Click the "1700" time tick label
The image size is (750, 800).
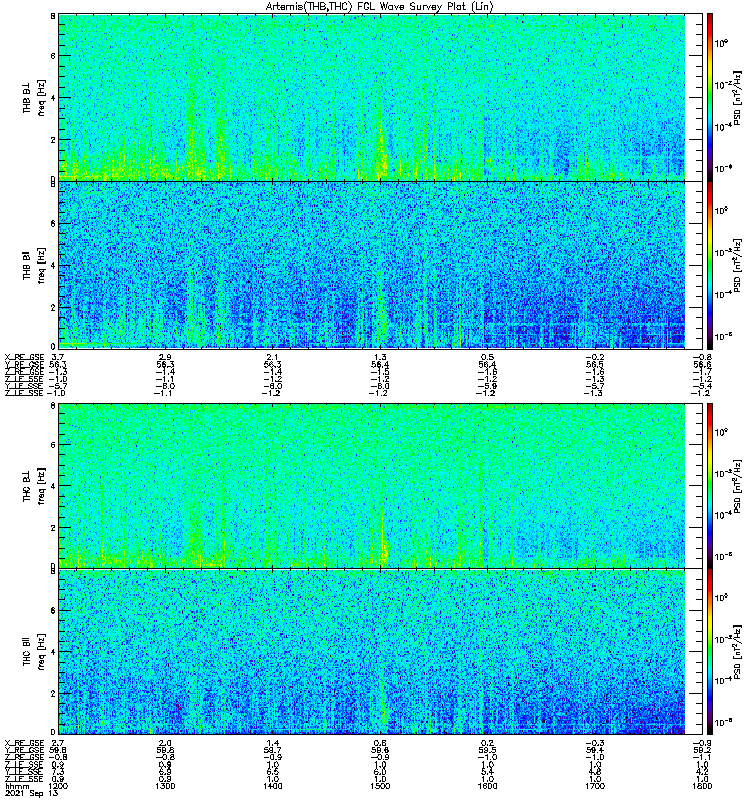595,786
